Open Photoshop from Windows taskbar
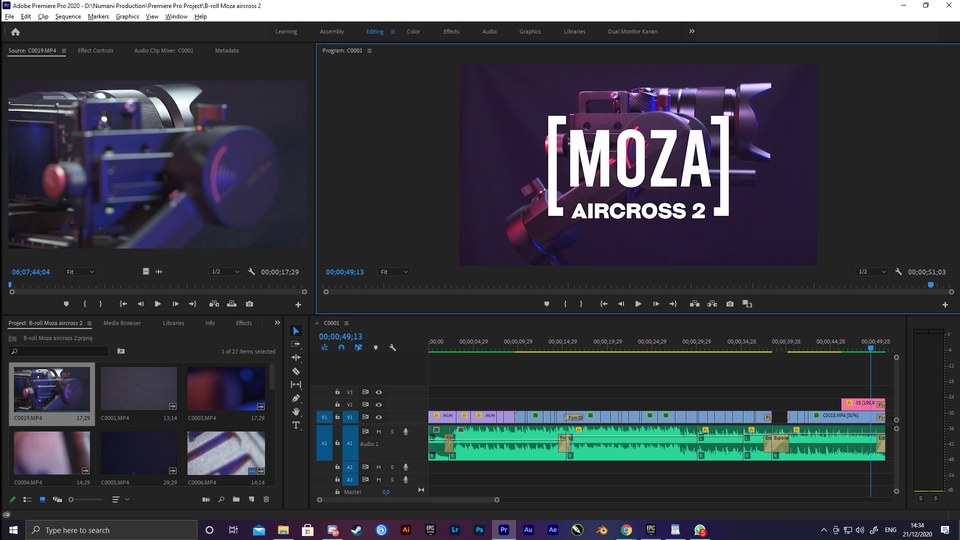This screenshot has height=540, width=960. (479, 530)
